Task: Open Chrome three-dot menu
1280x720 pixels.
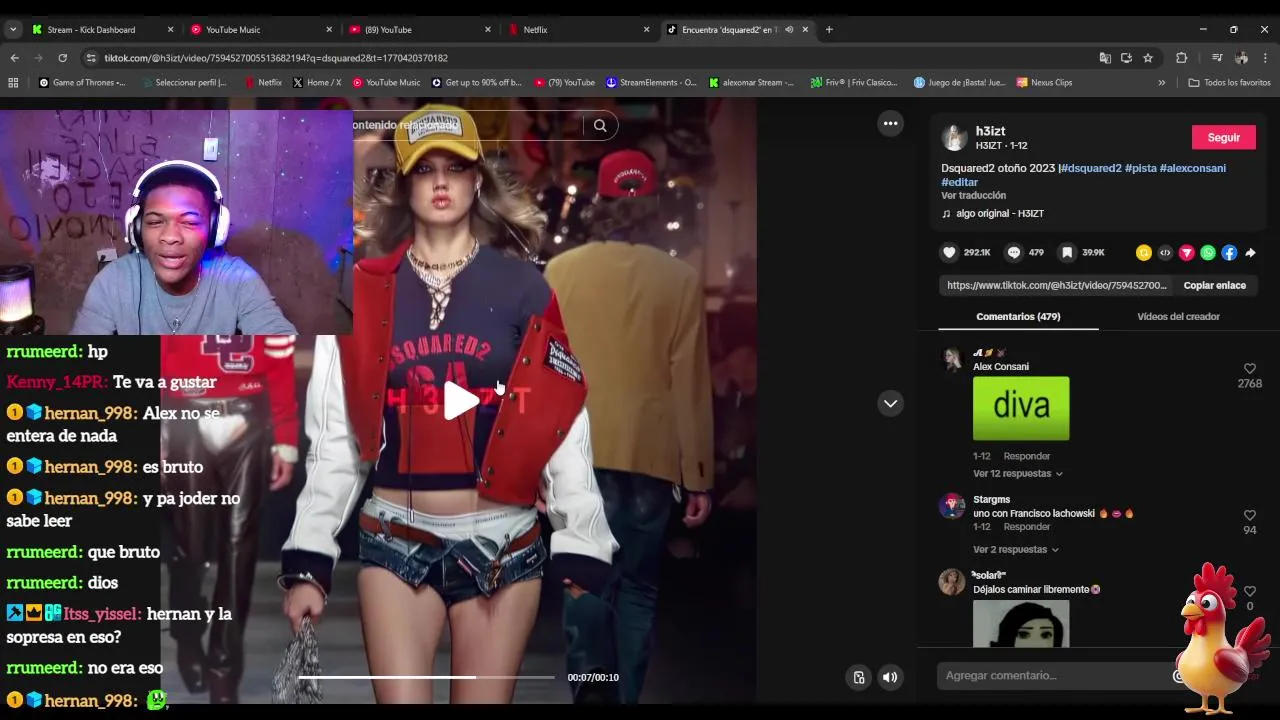Action: click(x=1265, y=58)
